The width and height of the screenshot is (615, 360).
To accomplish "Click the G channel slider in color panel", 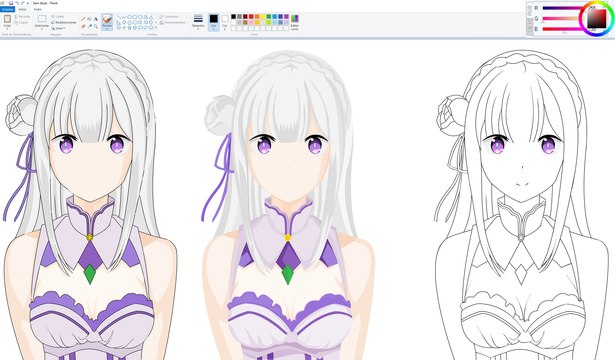I will coord(562,18).
